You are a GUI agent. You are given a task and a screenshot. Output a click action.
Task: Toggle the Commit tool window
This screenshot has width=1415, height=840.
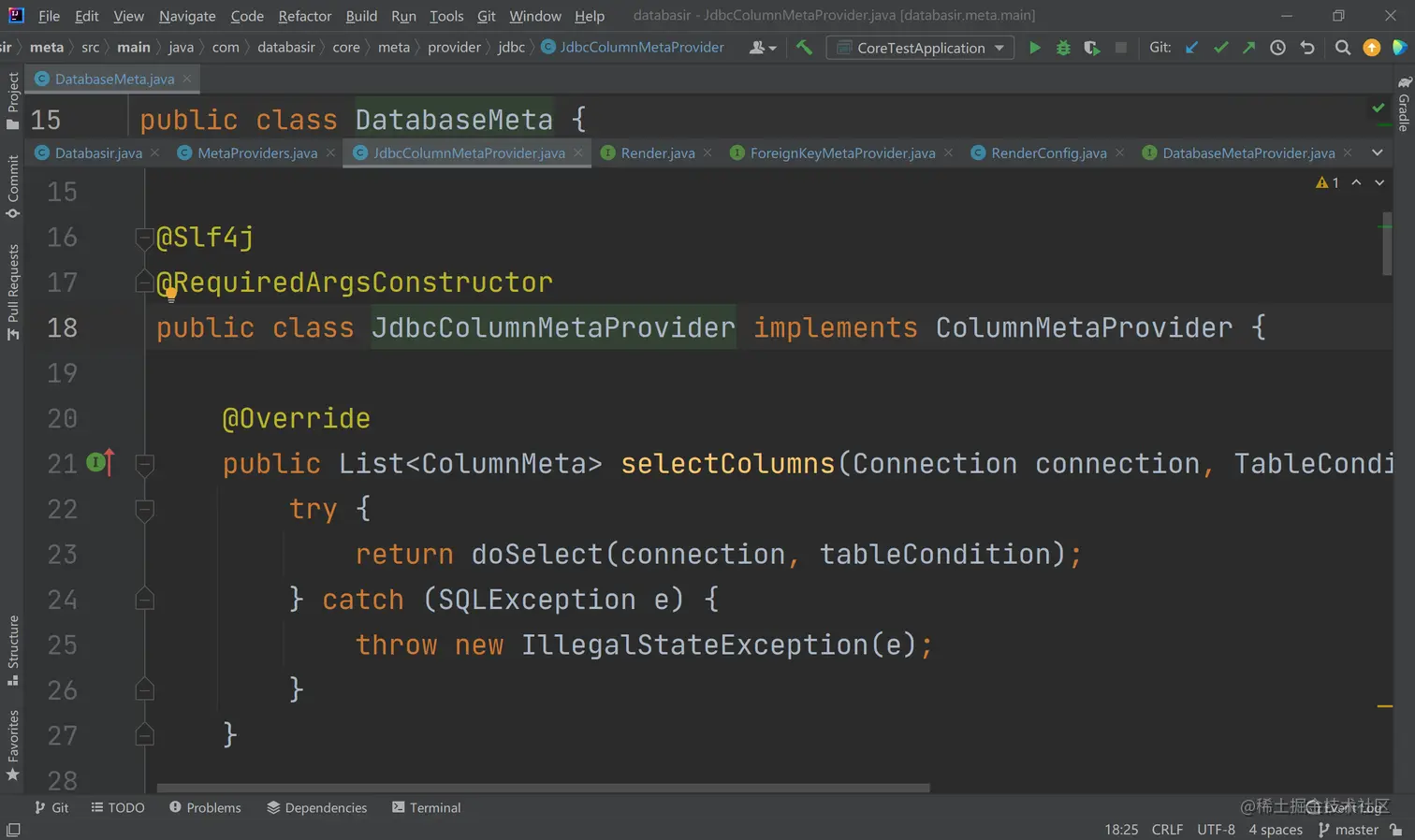[x=13, y=186]
